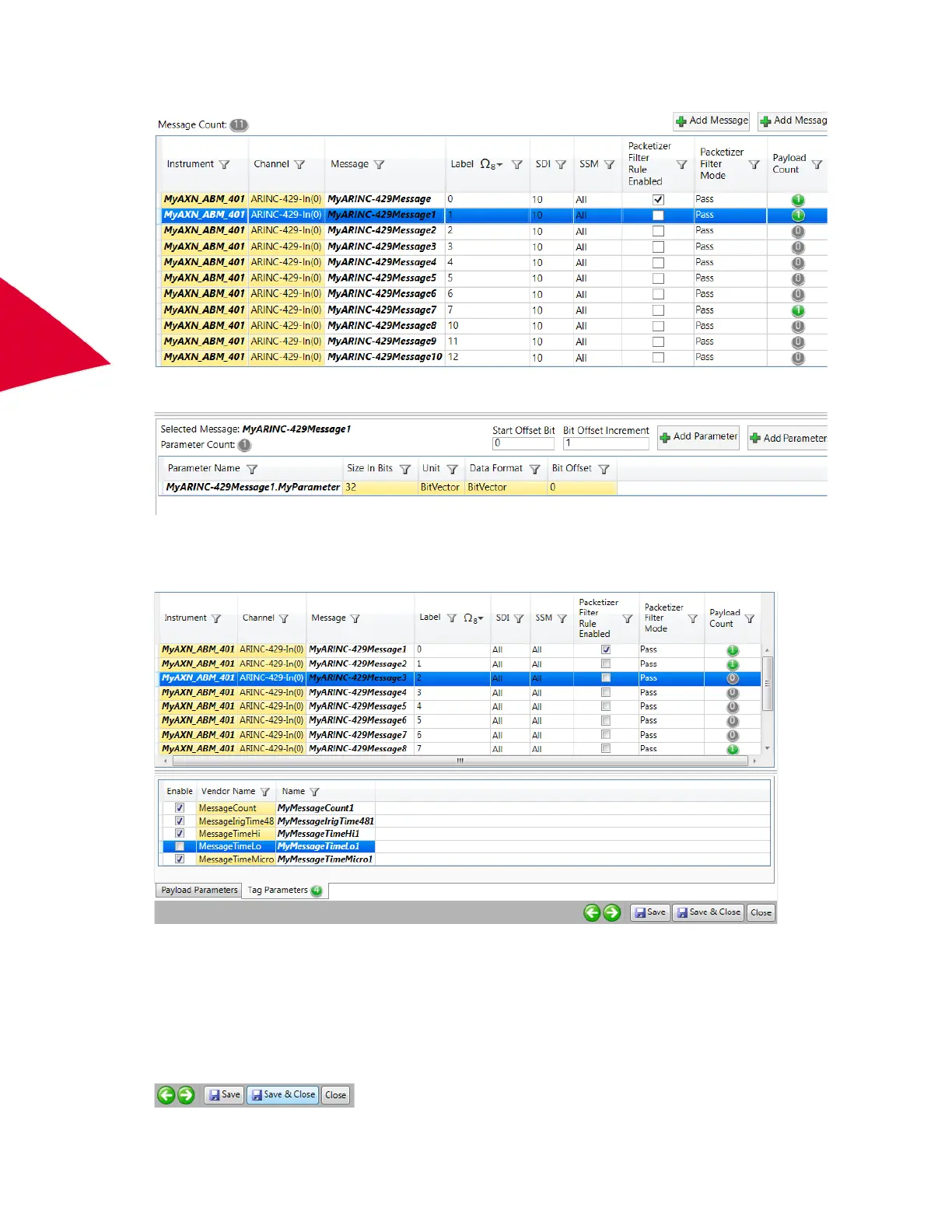
Task: Click the green badge on Tag Parameters tab
Action: [317, 891]
